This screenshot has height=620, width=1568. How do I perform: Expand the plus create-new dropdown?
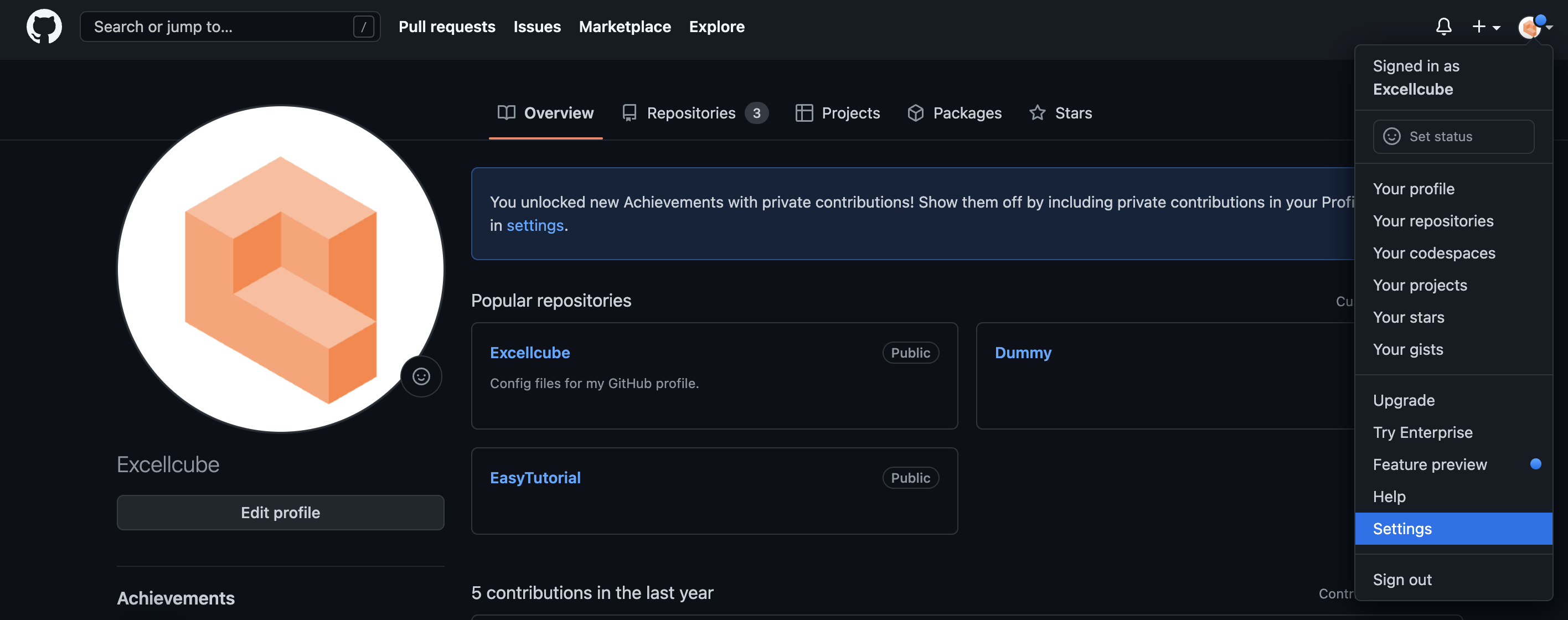point(1485,27)
